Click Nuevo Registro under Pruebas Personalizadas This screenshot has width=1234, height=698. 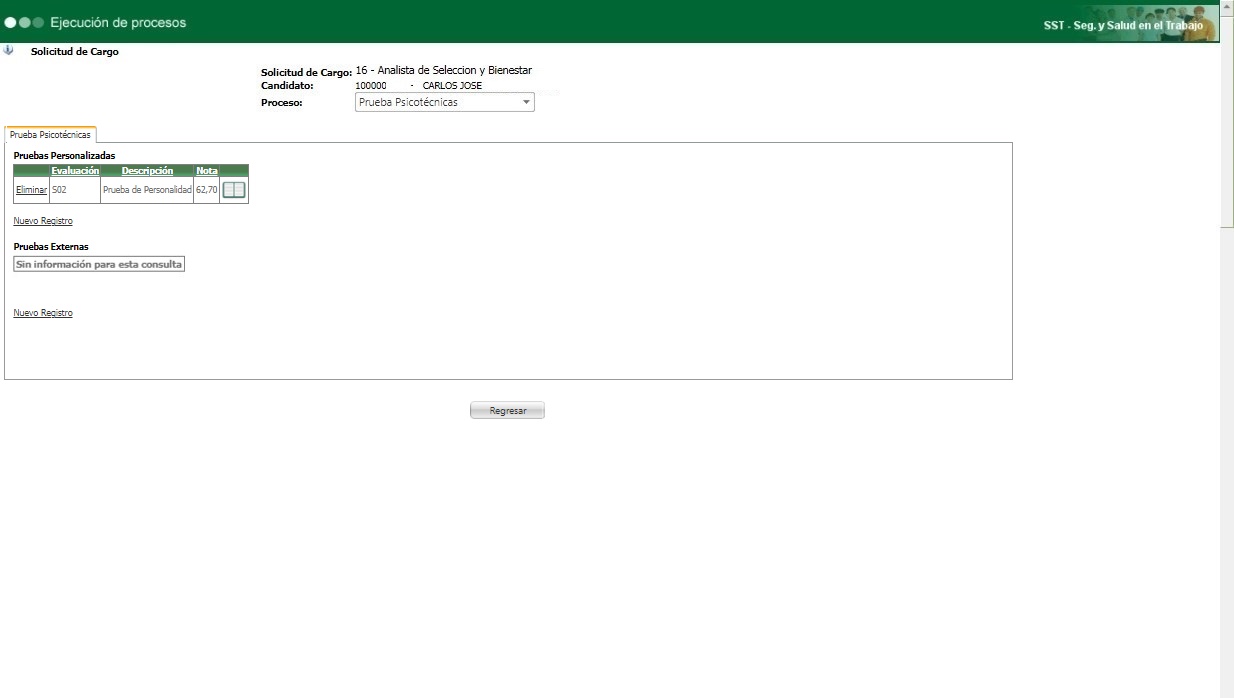pyautogui.click(x=43, y=221)
